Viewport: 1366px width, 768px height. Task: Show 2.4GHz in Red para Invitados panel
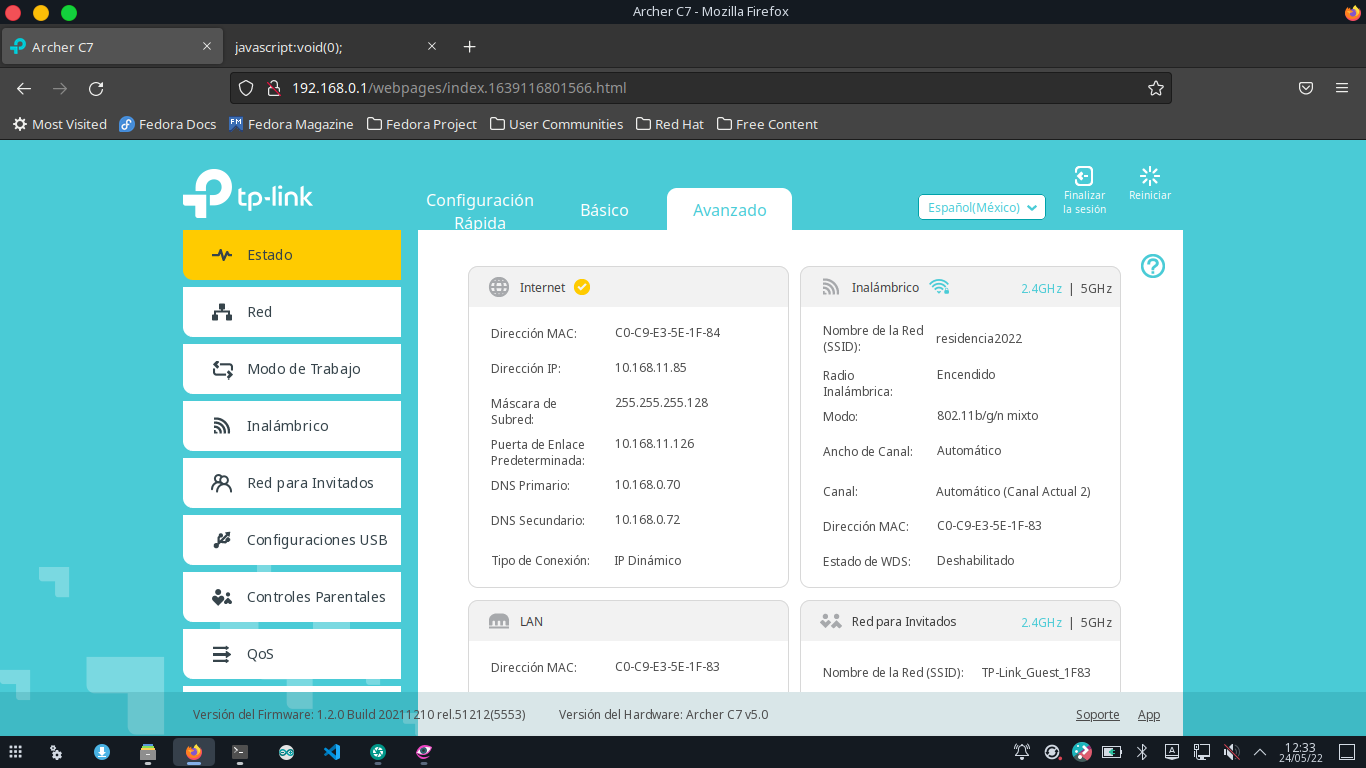1041,622
